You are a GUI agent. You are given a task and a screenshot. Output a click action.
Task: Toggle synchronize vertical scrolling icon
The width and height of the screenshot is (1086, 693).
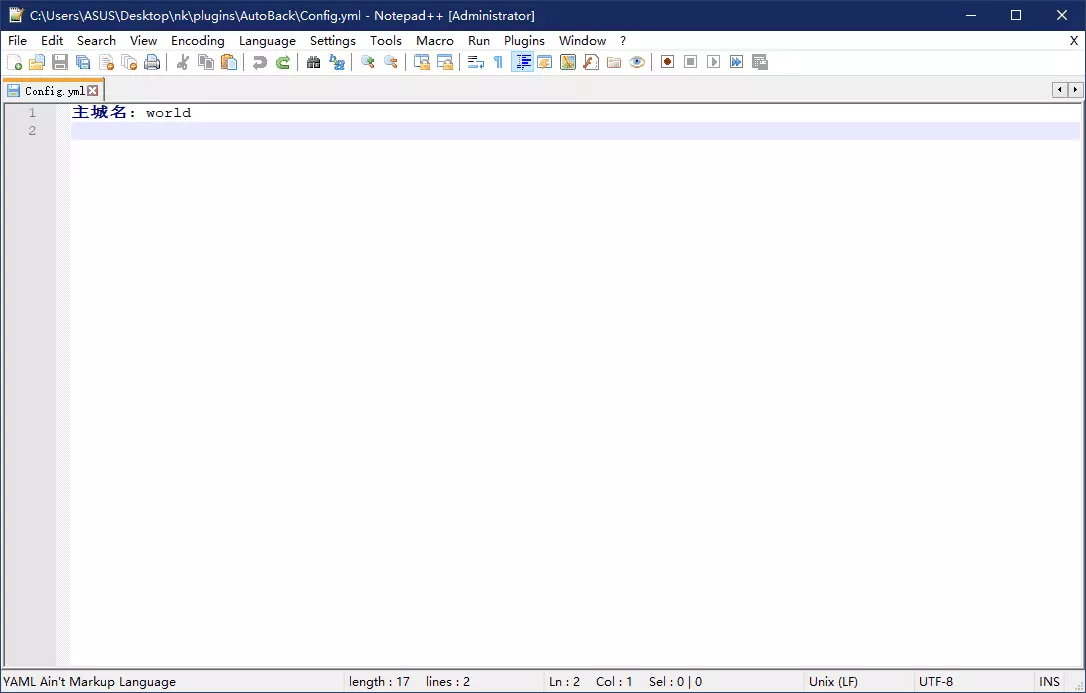pyautogui.click(x=422, y=62)
